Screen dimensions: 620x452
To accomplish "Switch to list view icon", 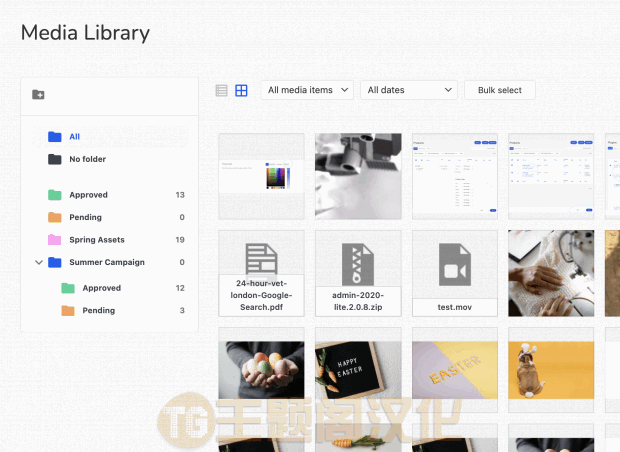I will pos(221,91).
